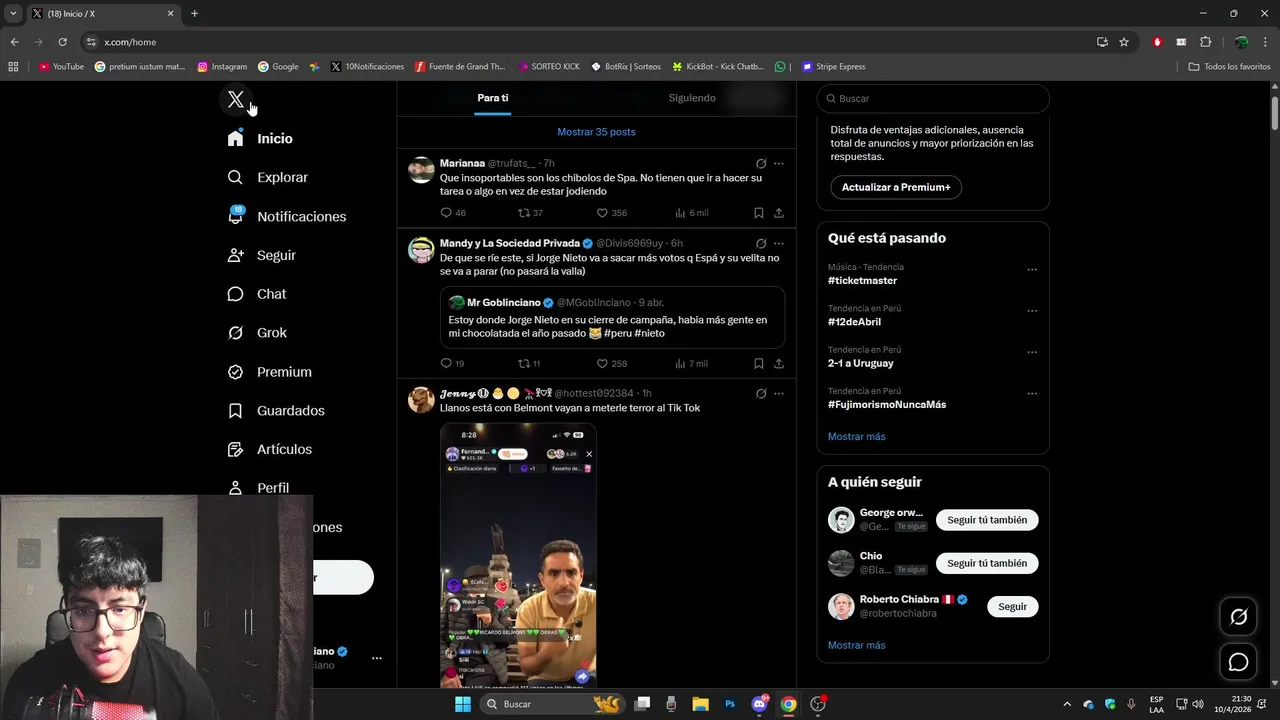Open more options on Mandy's post

[x=779, y=243]
